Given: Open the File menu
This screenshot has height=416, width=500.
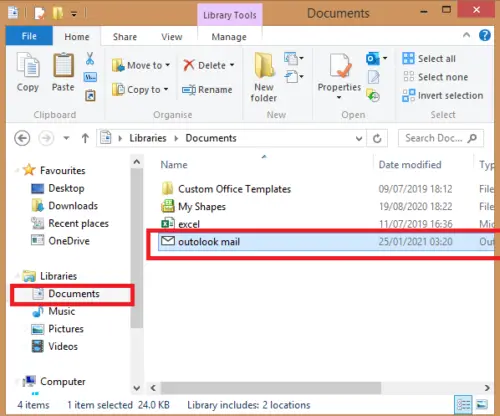Looking at the screenshot, I should click(x=29, y=36).
